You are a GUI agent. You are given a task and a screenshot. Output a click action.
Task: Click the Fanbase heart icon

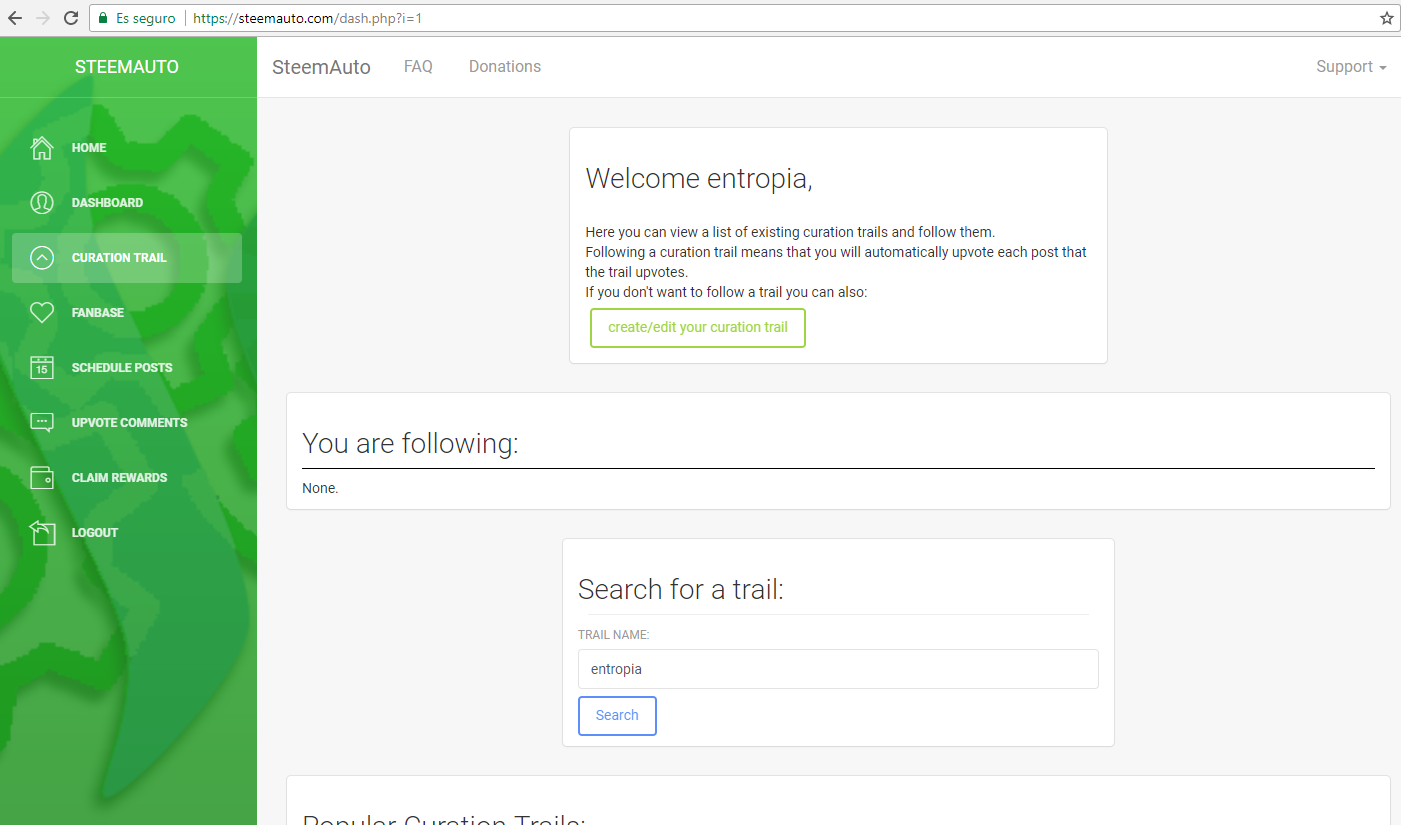[42, 313]
